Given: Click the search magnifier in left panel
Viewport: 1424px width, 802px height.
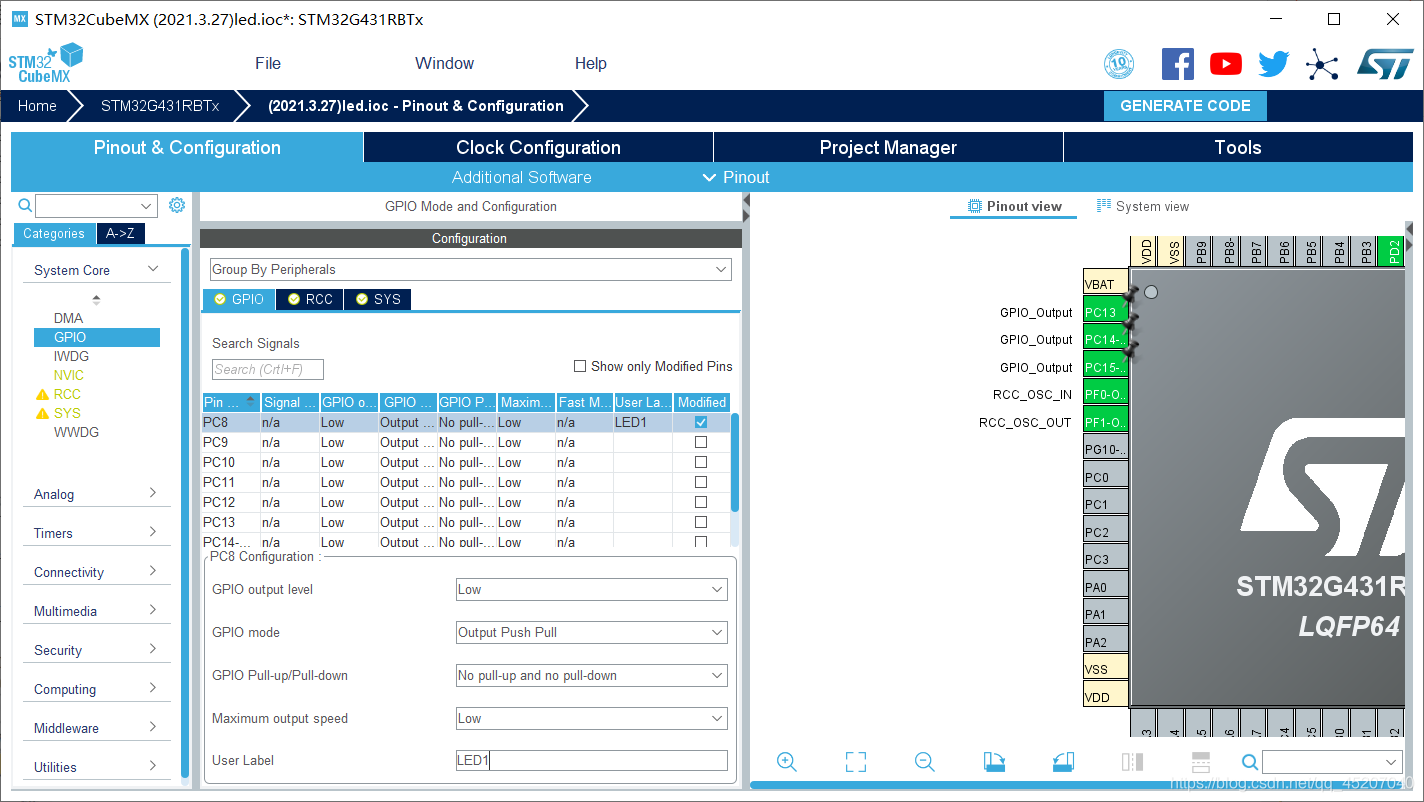Looking at the screenshot, I should (25, 205).
